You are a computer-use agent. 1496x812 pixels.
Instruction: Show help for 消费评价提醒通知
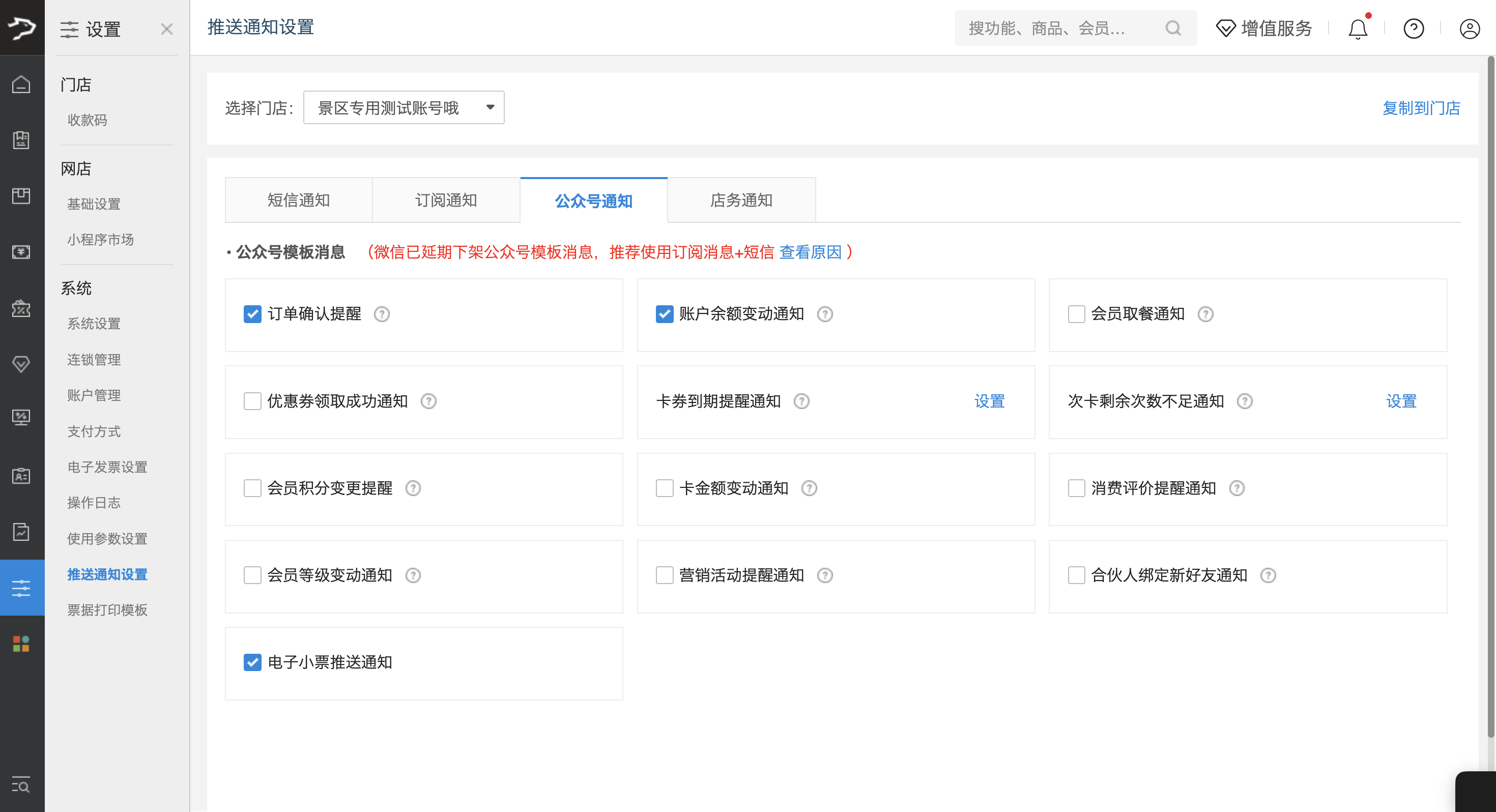1237,488
